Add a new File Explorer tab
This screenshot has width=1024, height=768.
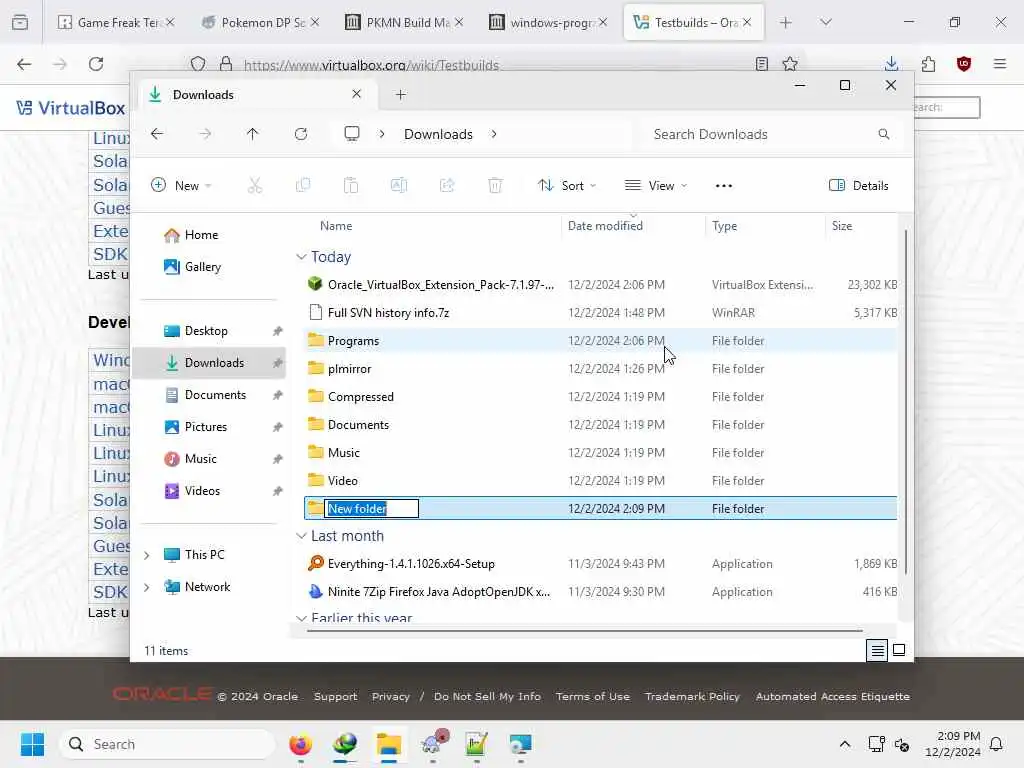[x=401, y=95]
